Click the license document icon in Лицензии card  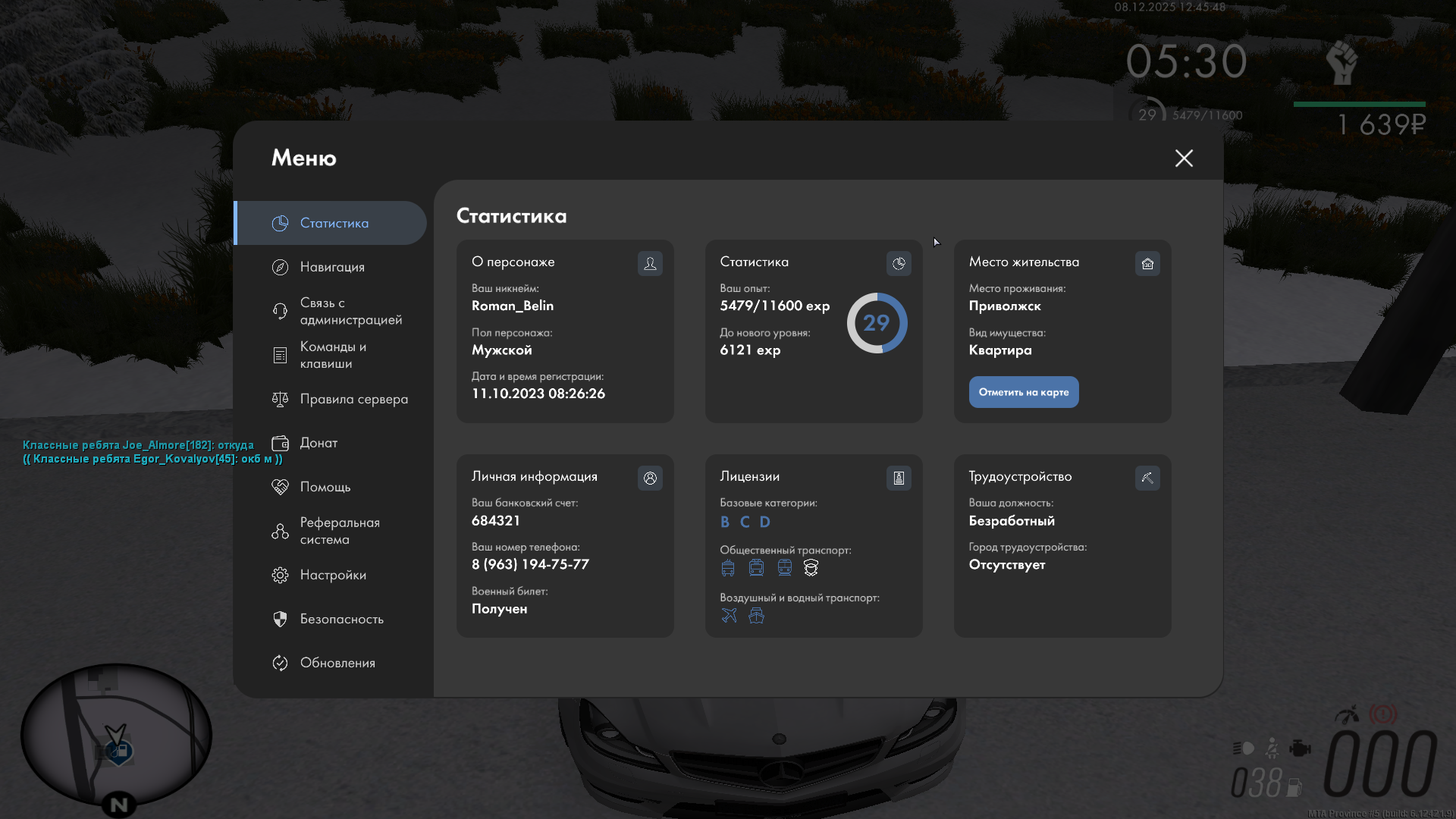tap(899, 478)
